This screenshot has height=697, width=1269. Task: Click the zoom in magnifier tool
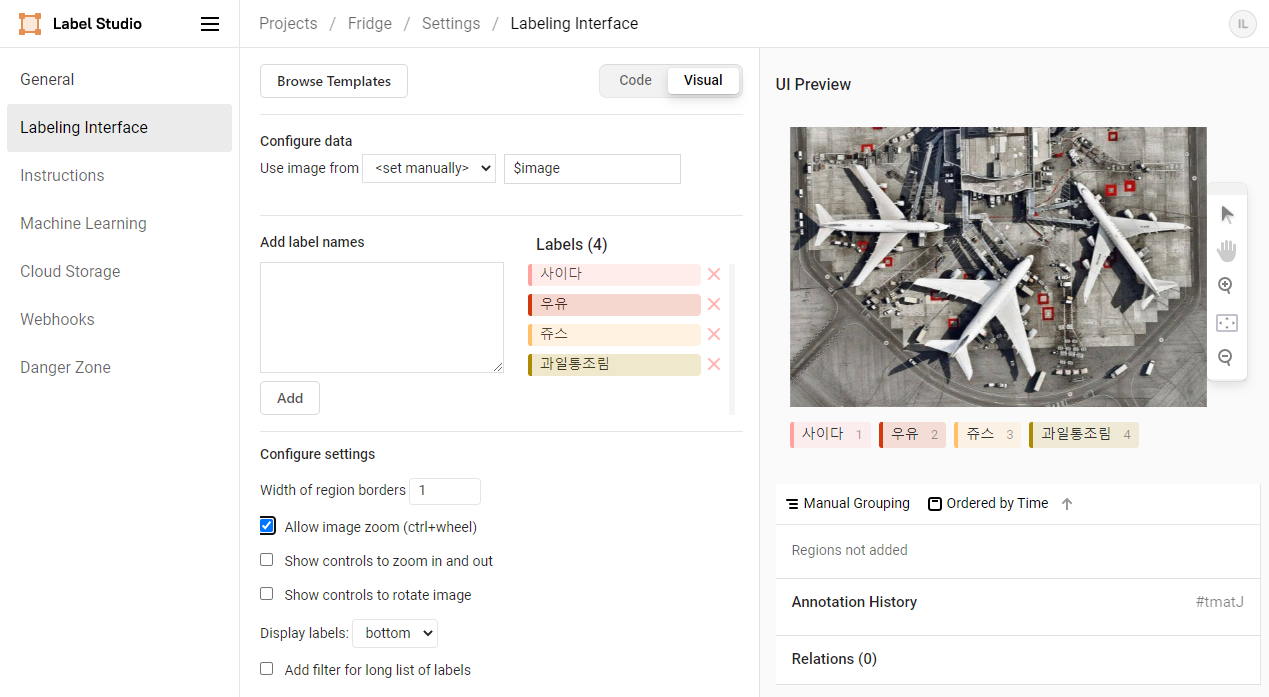pos(1226,286)
